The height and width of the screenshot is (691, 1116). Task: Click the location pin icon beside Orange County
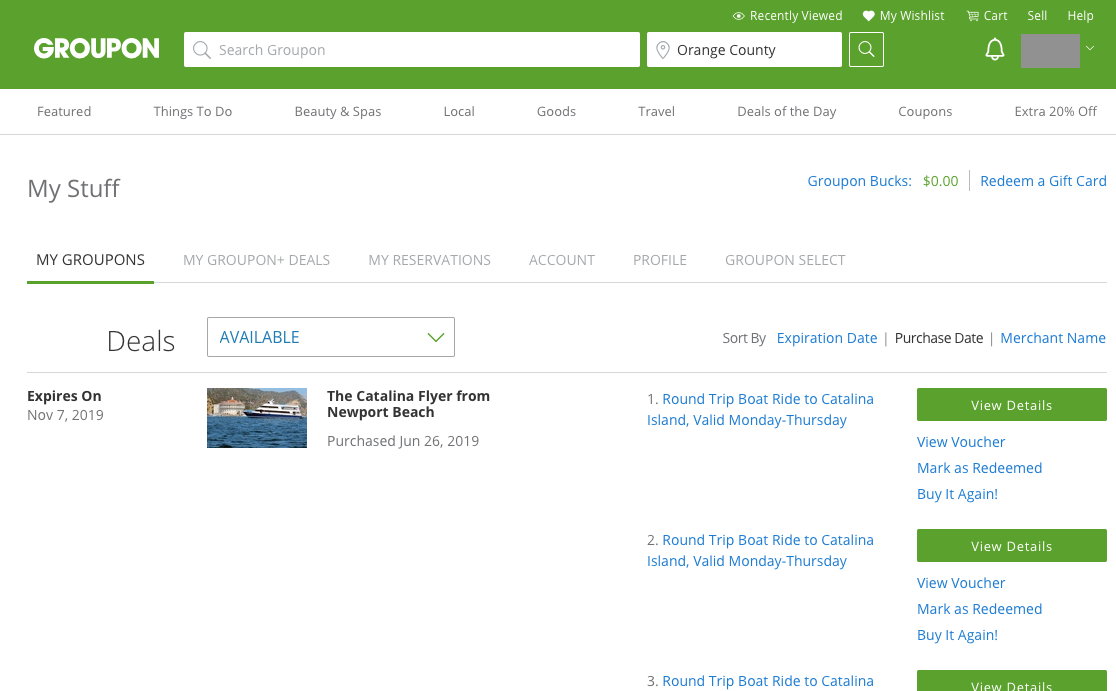(663, 50)
